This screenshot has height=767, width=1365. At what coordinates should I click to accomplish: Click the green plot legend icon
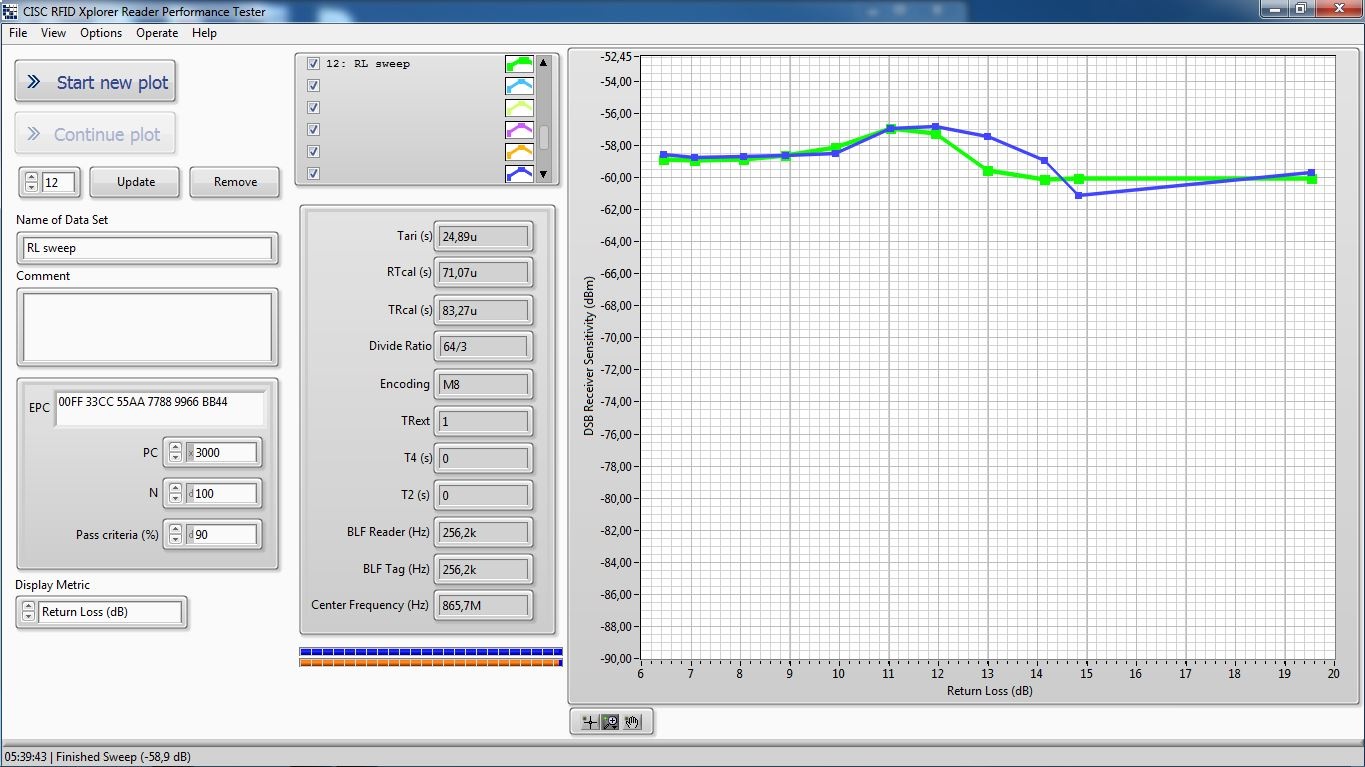(x=519, y=64)
